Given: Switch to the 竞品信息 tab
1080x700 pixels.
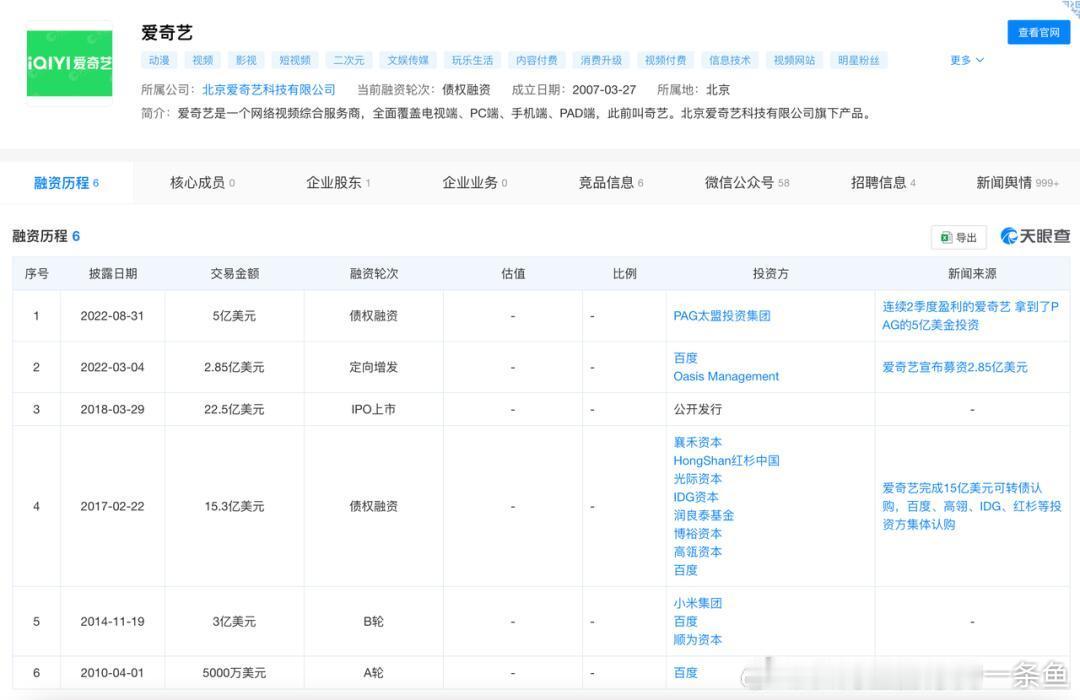Looking at the screenshot, I should (611, 183).
